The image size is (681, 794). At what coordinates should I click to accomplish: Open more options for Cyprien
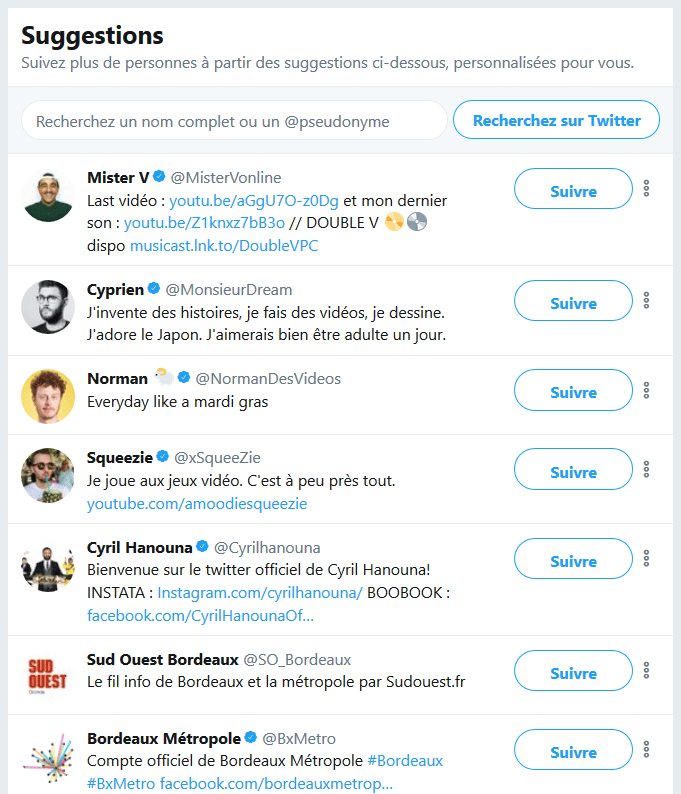(x=647, y=300)
